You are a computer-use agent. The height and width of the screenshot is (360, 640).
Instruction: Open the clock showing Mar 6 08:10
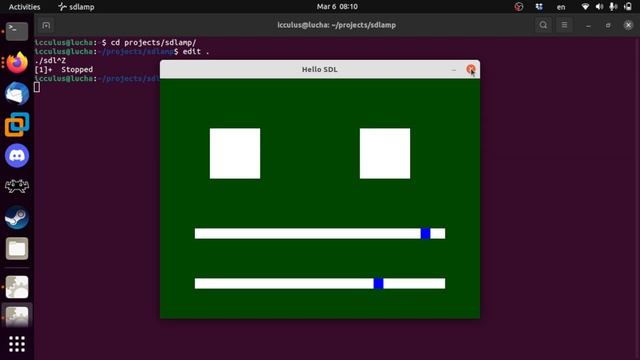[x=337, y=7]
